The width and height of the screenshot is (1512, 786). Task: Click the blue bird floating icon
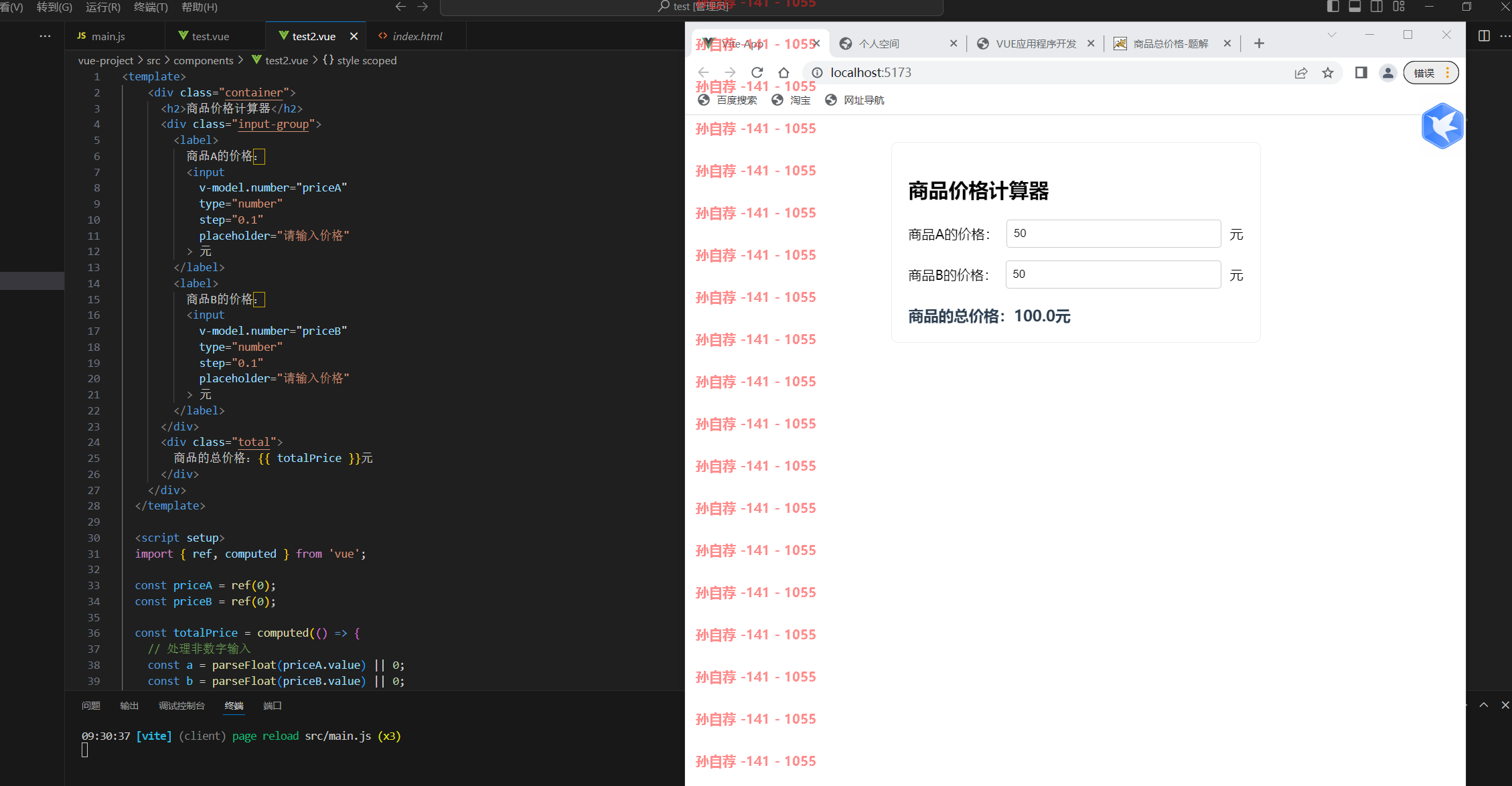[1442, 126]
